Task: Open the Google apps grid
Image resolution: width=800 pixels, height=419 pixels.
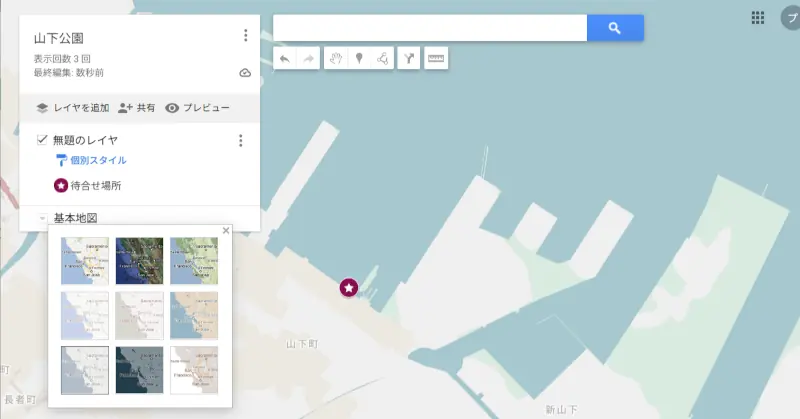Action: [x=758, y=17]
